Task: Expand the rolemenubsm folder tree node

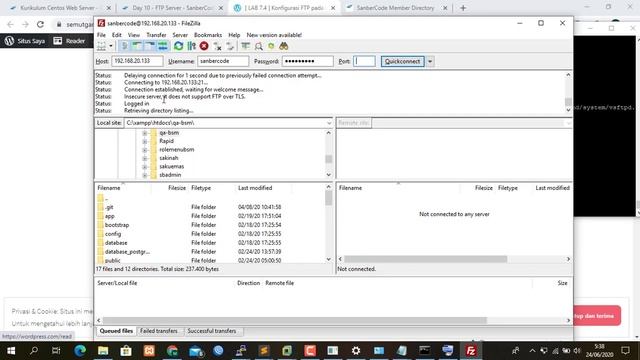Action: 144,150
